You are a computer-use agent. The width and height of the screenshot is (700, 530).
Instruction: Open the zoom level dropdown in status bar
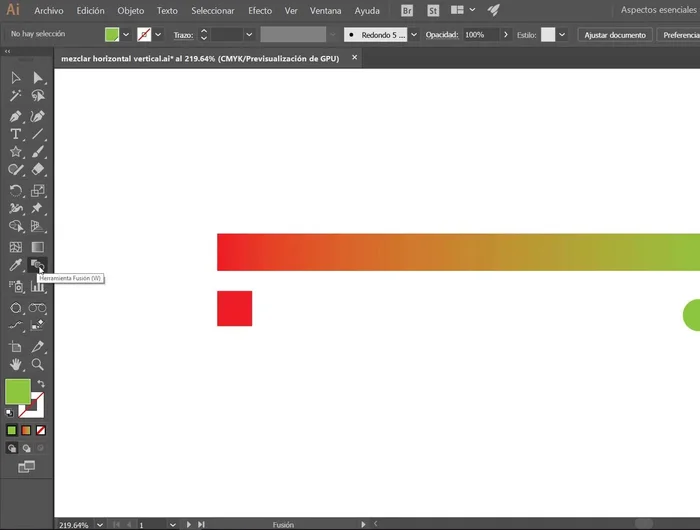coord(98,524)
